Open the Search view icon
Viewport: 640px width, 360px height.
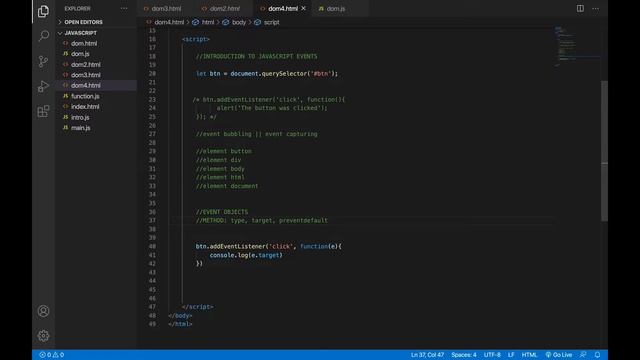[43, 36]
